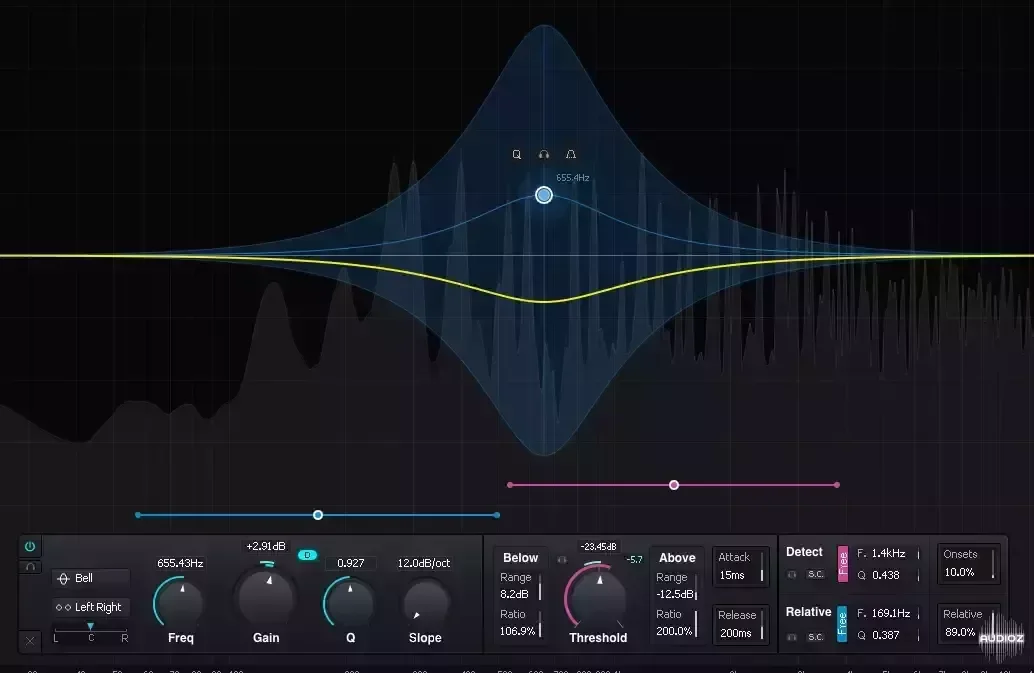Click the -5.7 gain reduction readout
This screenshot has height=673, width=1034.
tap(634, 560)
